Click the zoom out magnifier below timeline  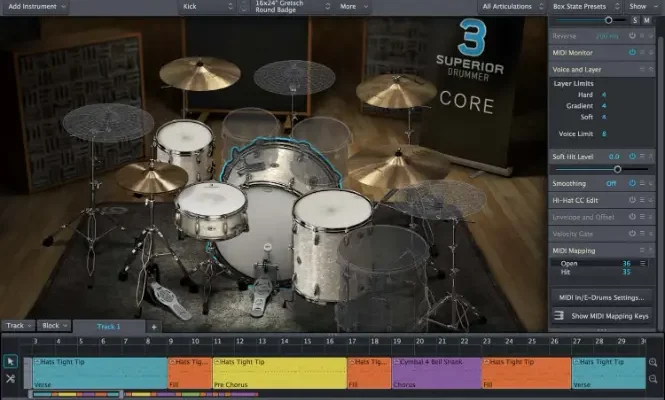coord(654,379)
